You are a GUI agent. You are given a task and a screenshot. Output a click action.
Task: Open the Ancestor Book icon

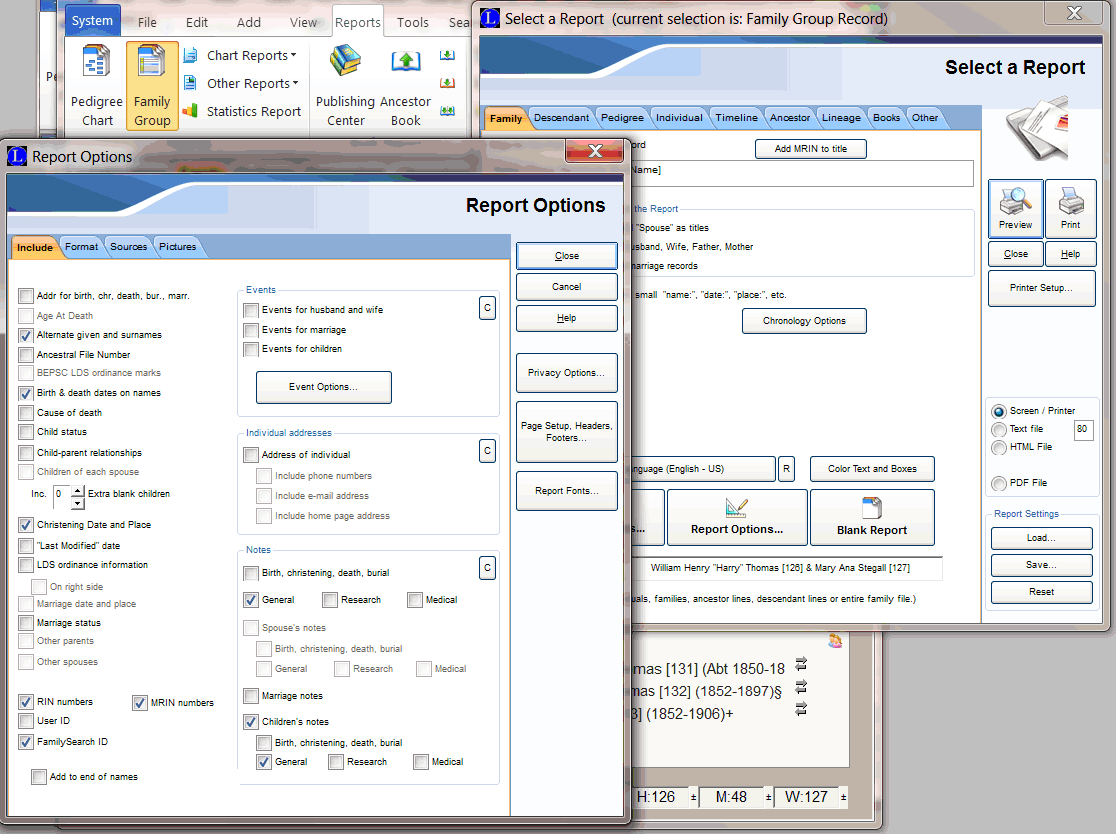tap(405, 64)
